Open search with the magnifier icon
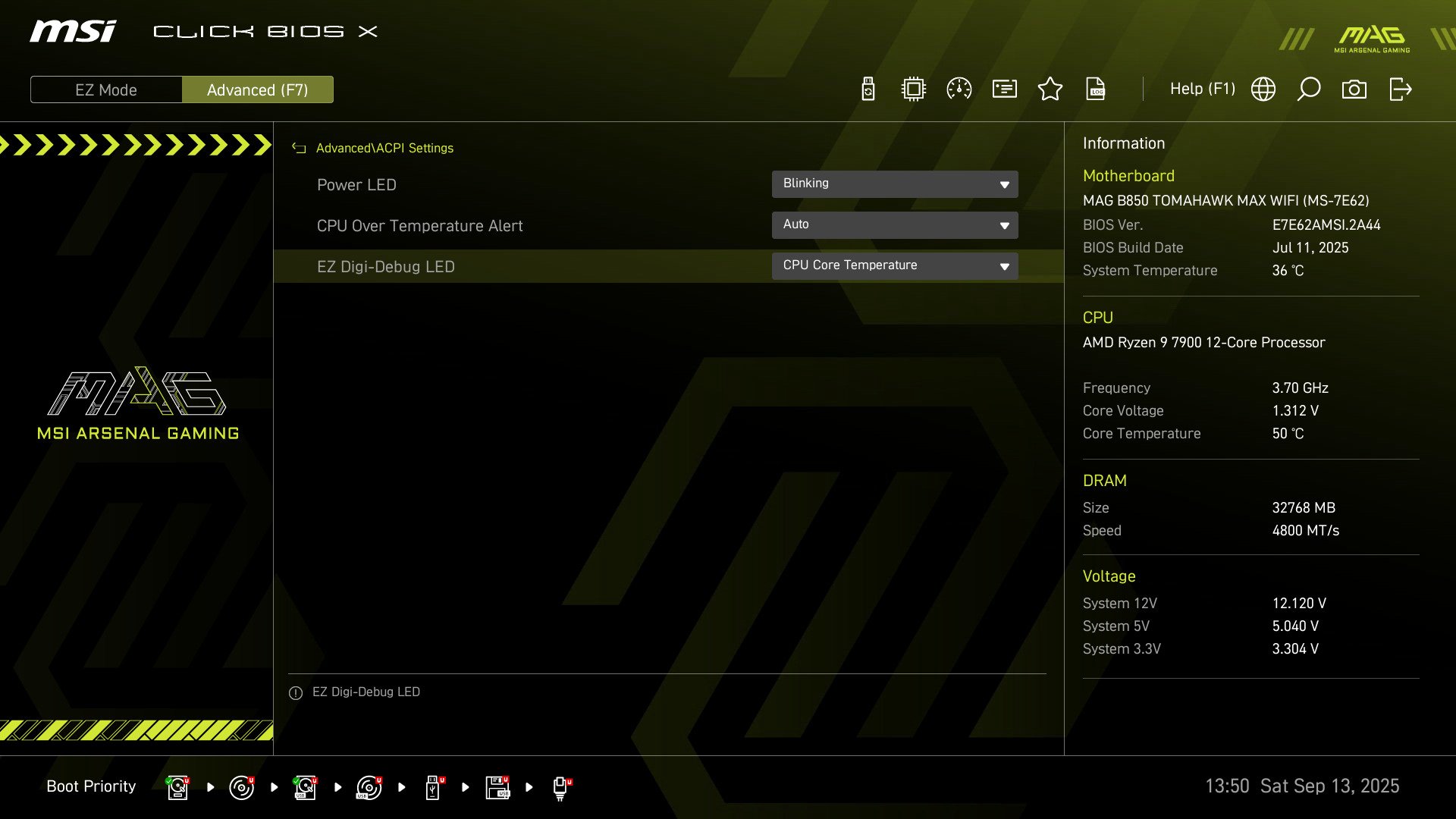 (x=1309, y=89)
